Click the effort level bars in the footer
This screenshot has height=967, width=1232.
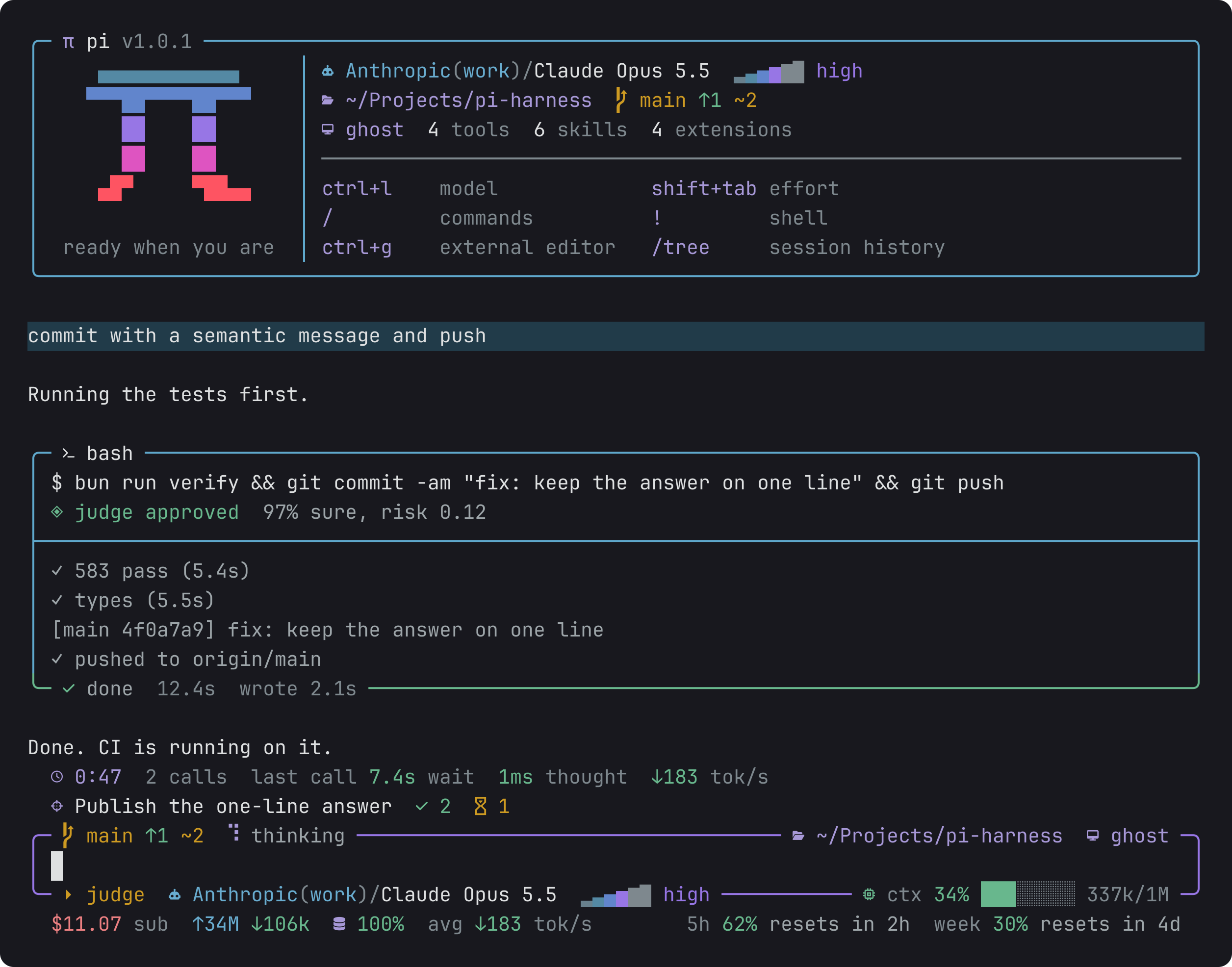click(x=616, y=896)
